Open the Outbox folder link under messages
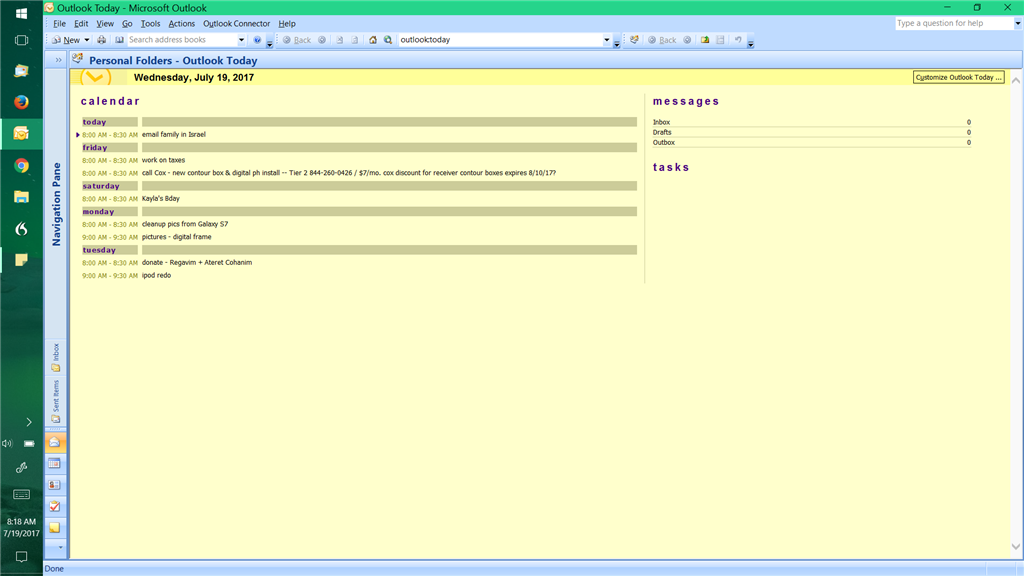This screenshot has width=1024, height=576. 664,142
